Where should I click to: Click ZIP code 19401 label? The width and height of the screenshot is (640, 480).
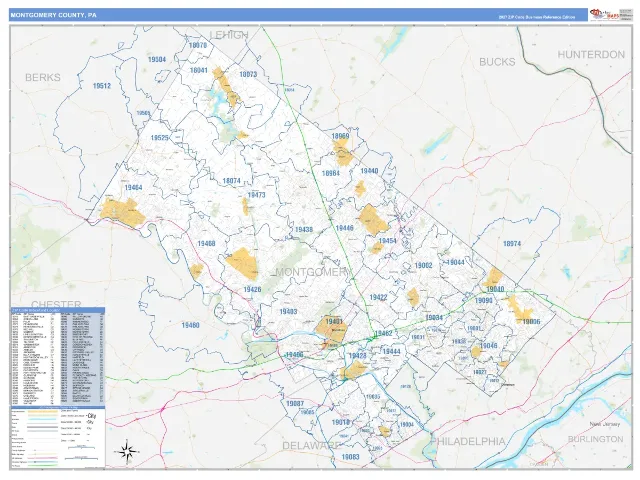pos(334,321)
